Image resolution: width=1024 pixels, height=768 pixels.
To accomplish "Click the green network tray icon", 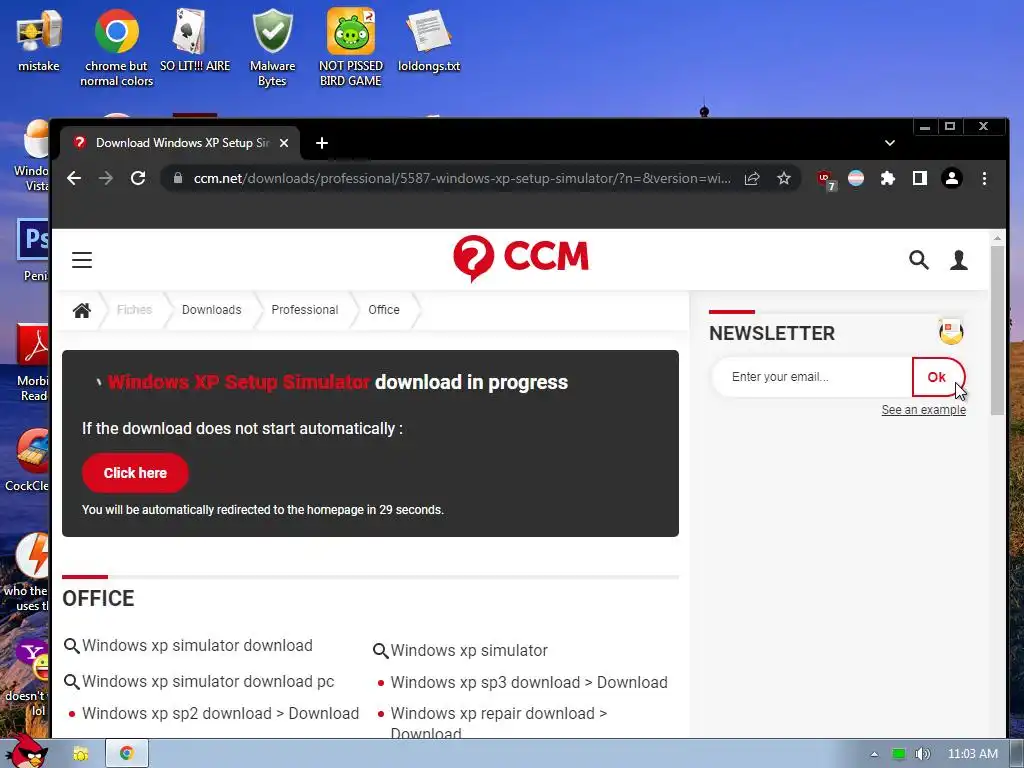I will click(x=899, y=754).
